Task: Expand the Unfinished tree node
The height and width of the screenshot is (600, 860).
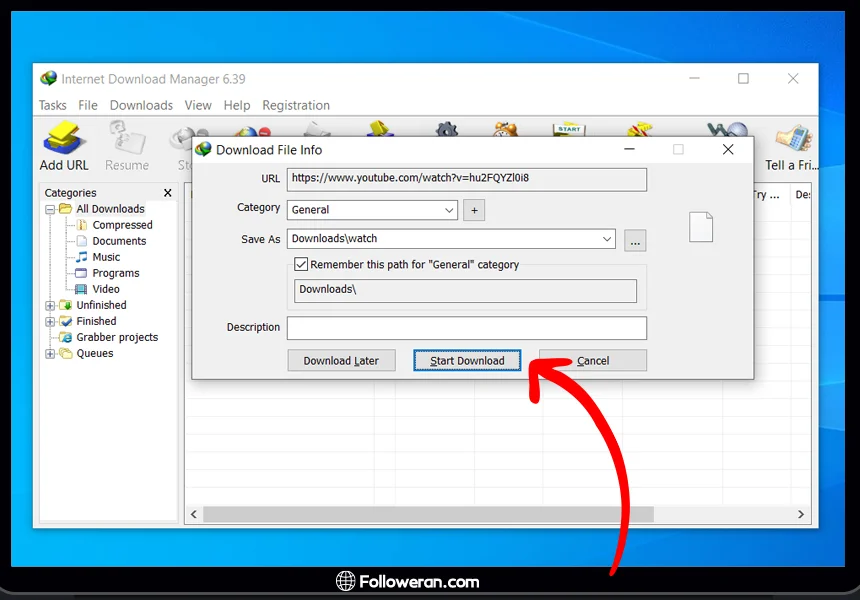Action: tap(50, 305)
